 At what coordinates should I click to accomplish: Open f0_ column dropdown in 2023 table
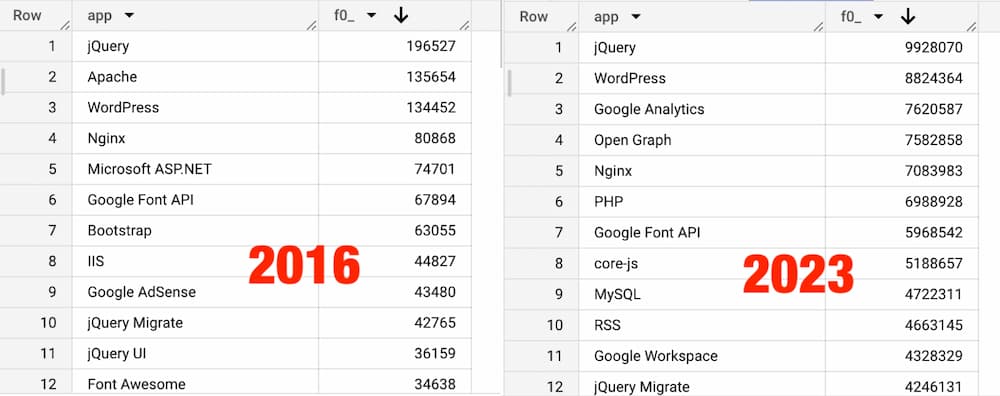pyautogui.click(x=878, y=17)
